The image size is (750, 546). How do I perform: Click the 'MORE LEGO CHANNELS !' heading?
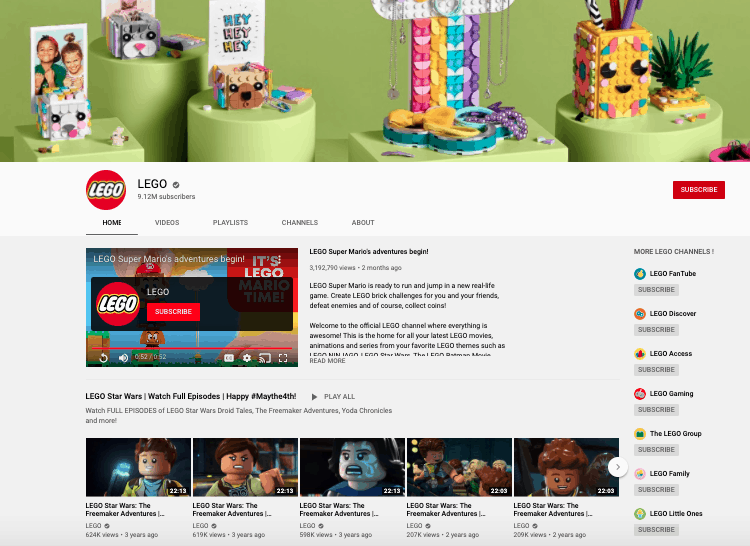tap(673, 251)
